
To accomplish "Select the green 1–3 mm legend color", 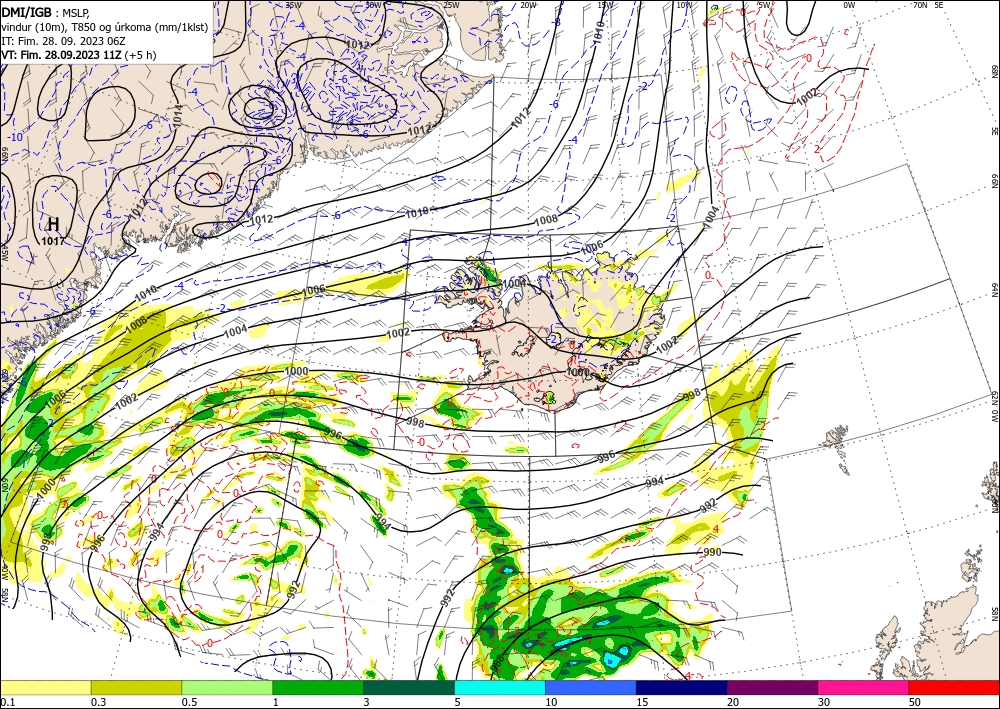I will [x=318, y=687].
